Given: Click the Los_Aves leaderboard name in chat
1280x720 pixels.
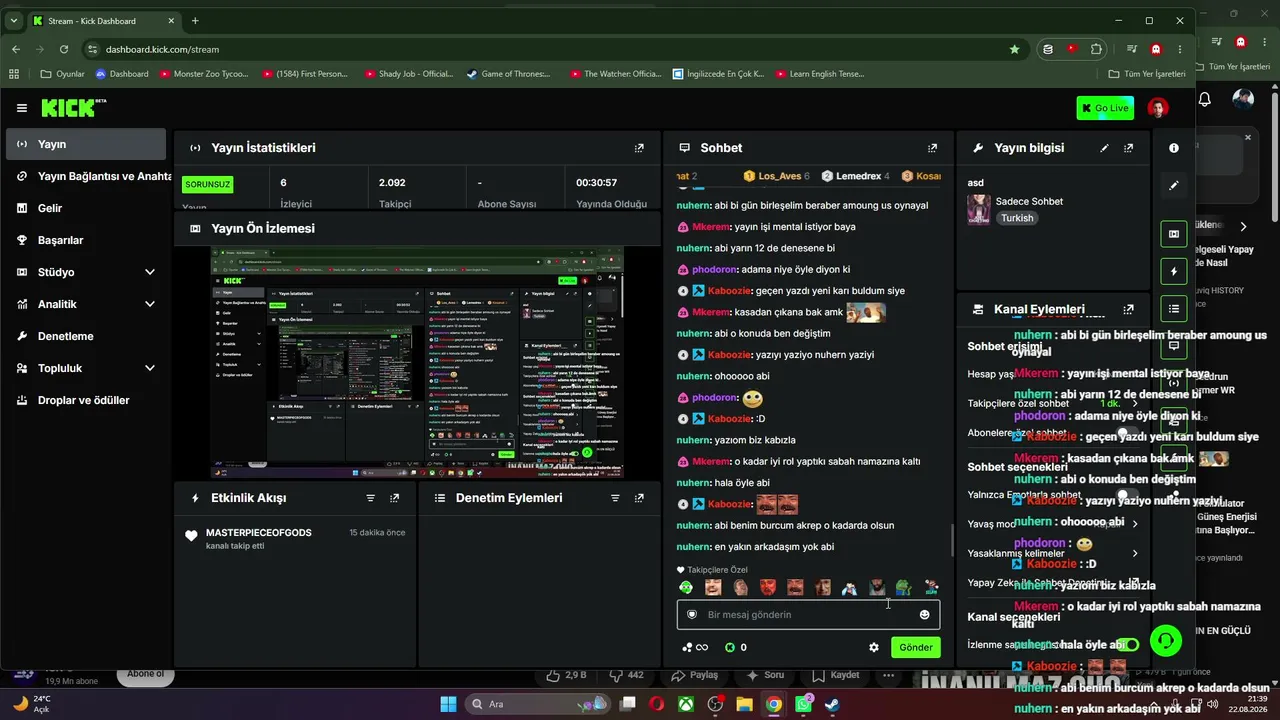Looking at the screenshot, I should [x=780, y=176].
